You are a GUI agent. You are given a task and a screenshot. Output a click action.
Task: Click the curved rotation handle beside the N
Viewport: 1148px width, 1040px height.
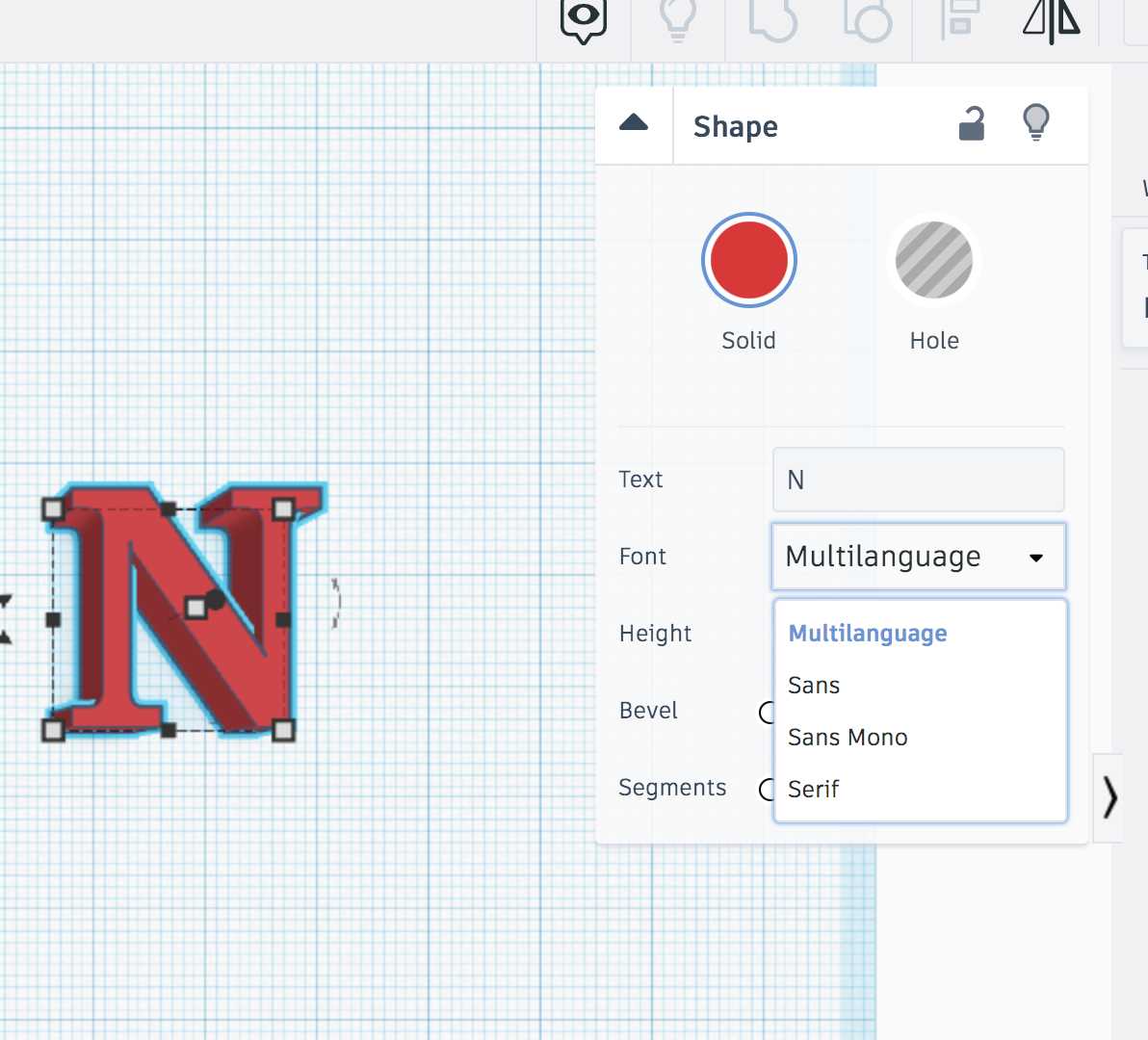(335, 603)
